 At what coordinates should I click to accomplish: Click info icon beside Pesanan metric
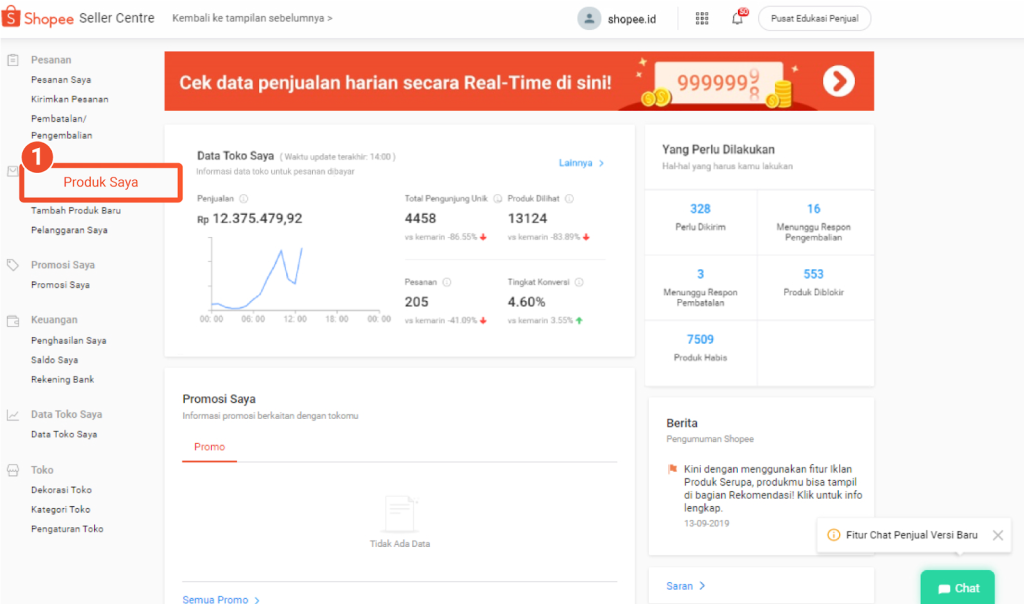pyautogui.click(x=447, y=282)
